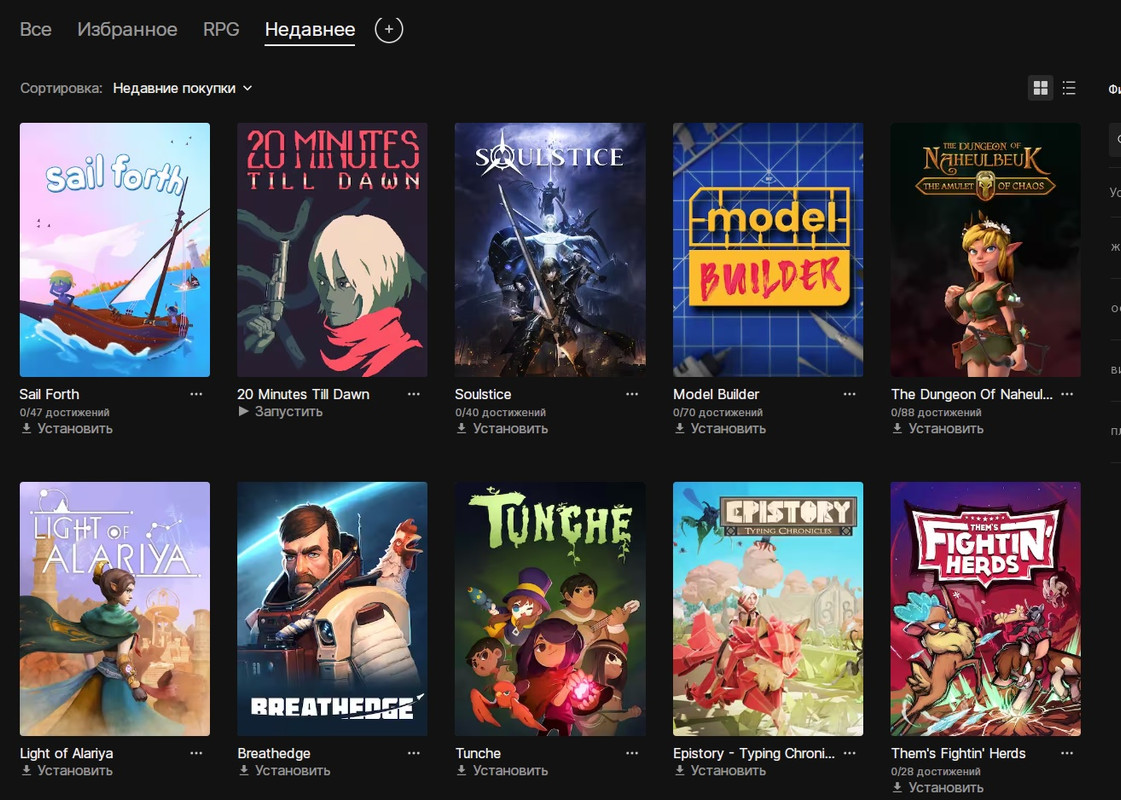Open 20 Minutes Till Dawn options menu
Screen dimensions: 1121x800
click(414, 394)
